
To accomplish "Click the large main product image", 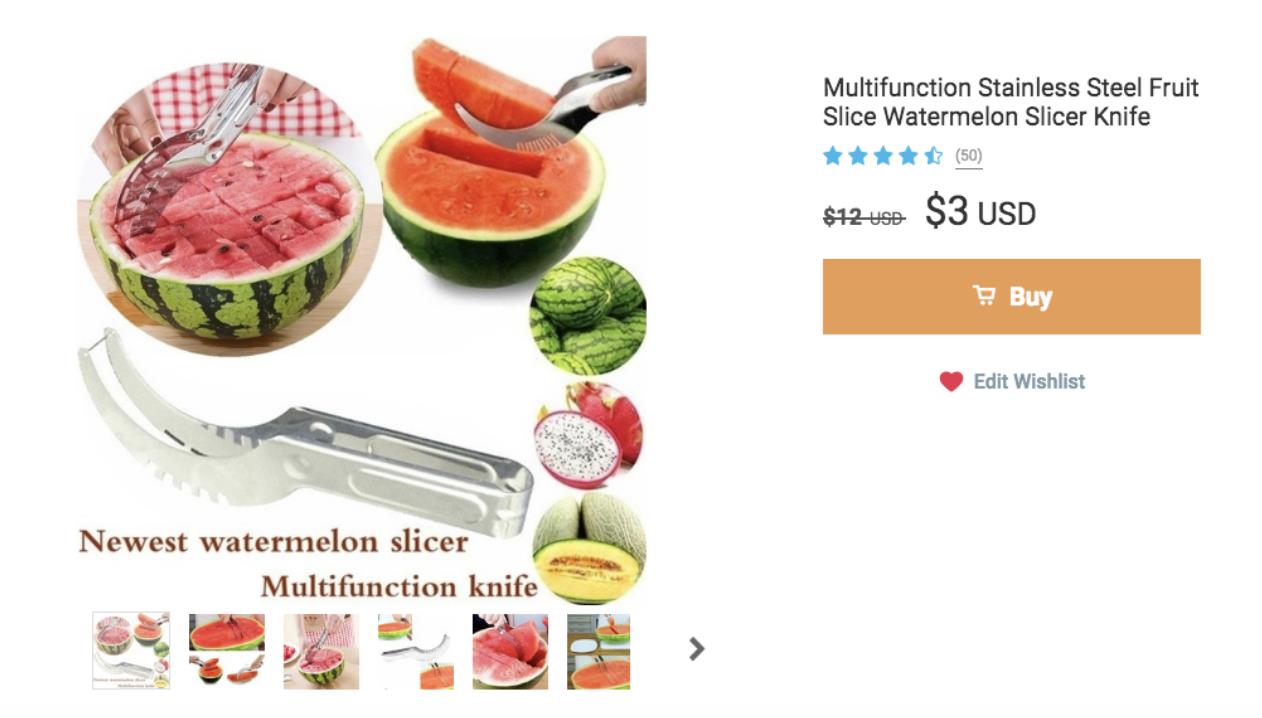I will 361,320.
